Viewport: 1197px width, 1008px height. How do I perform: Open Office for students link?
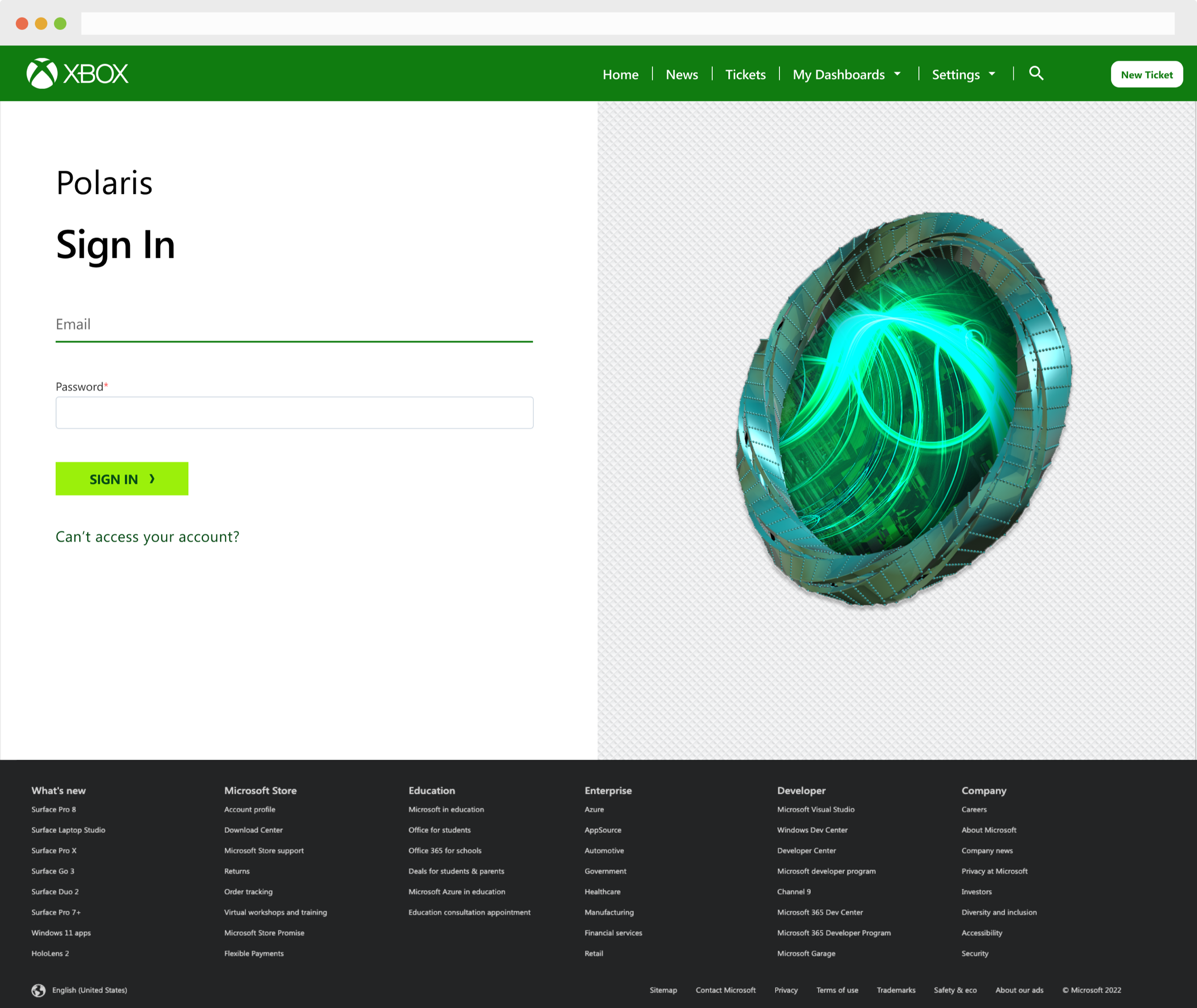440,830
